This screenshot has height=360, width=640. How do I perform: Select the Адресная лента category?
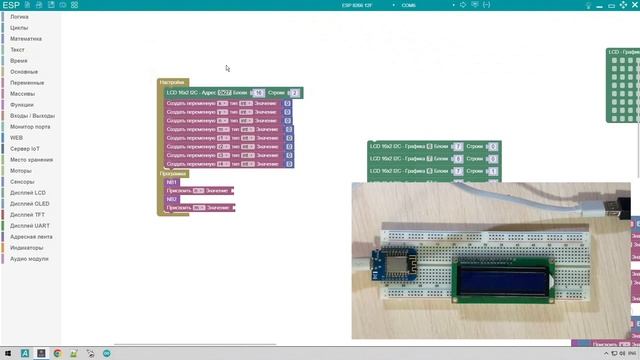(31, 237)
